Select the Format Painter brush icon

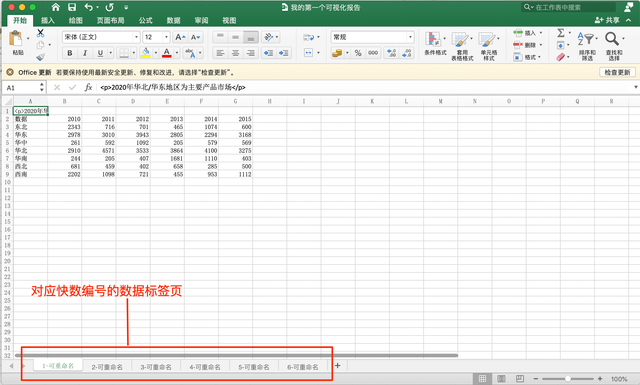[40, 57]
